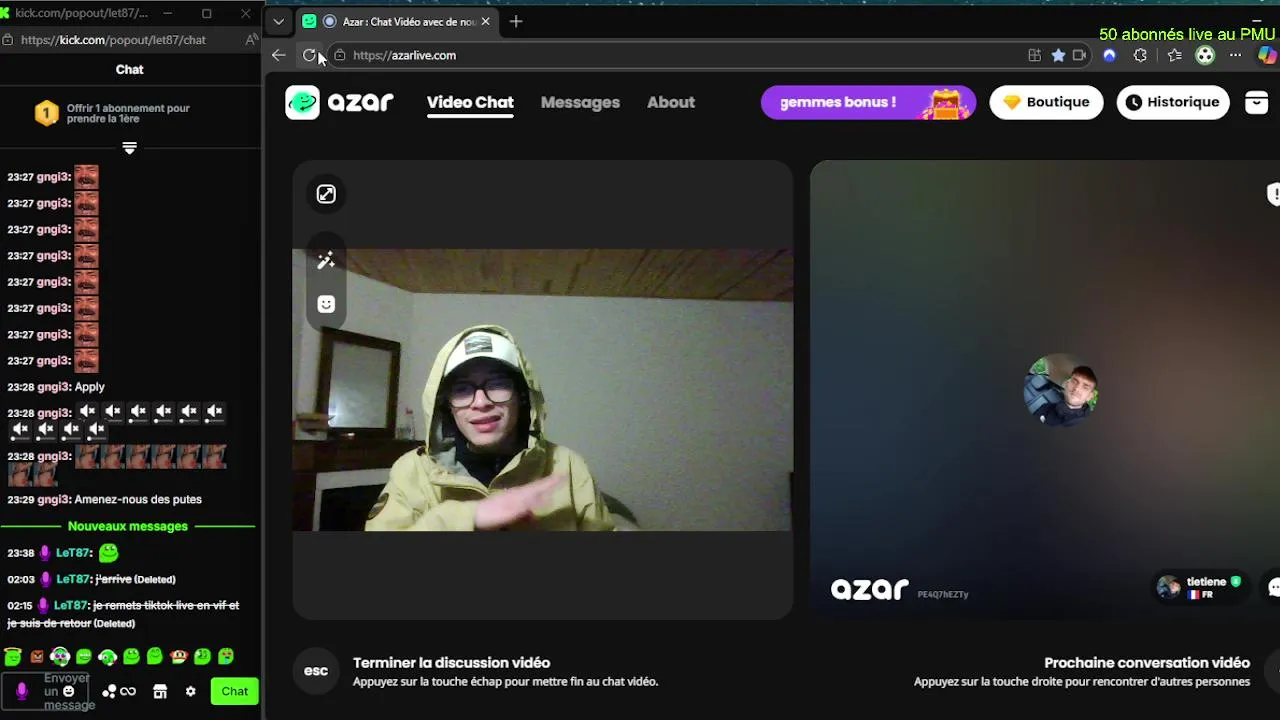Click the local webcam video feed
Viewport: 1280px width, 720px height.
(x=542, y=390)
